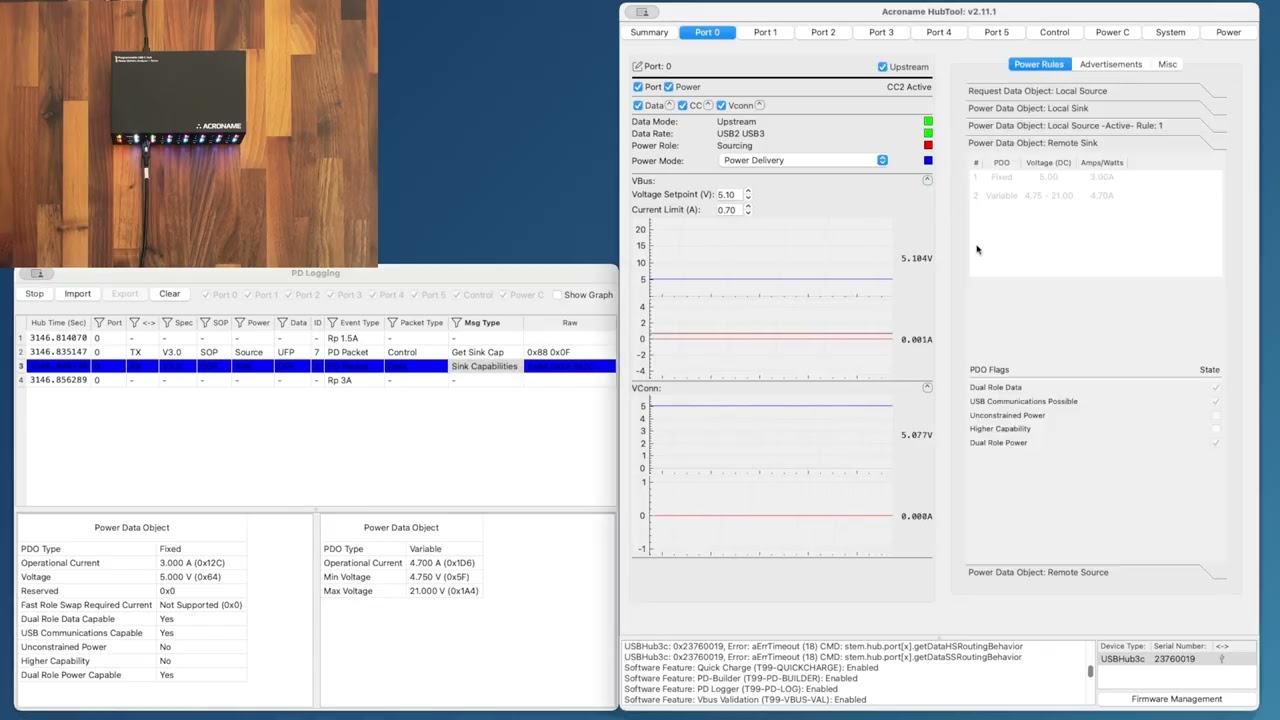Click the red Power Role status indicator
This screenshot has width=1280, height=720.
(x=928, y=145)
